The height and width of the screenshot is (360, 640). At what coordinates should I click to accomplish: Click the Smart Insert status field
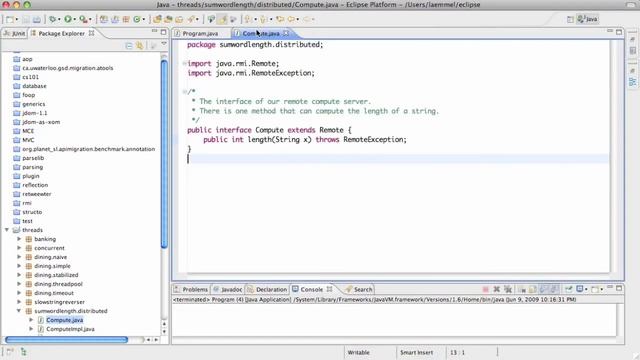pyautogui.click(x=416, y=352)
